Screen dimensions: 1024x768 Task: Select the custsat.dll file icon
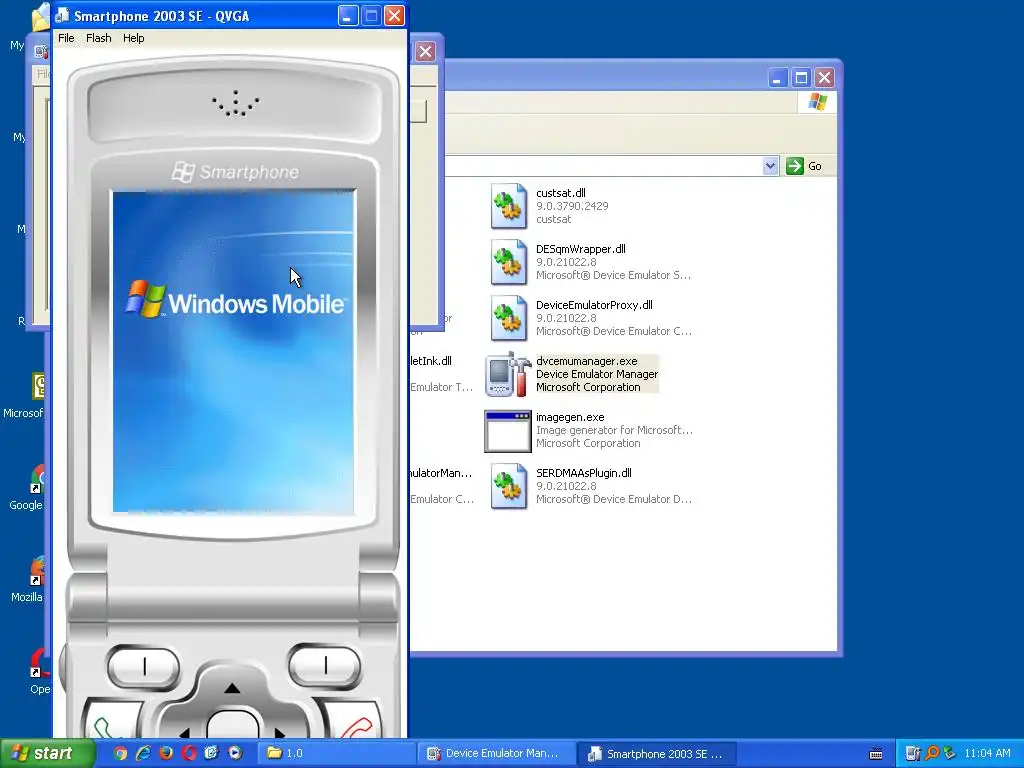[x=509, y=206]
